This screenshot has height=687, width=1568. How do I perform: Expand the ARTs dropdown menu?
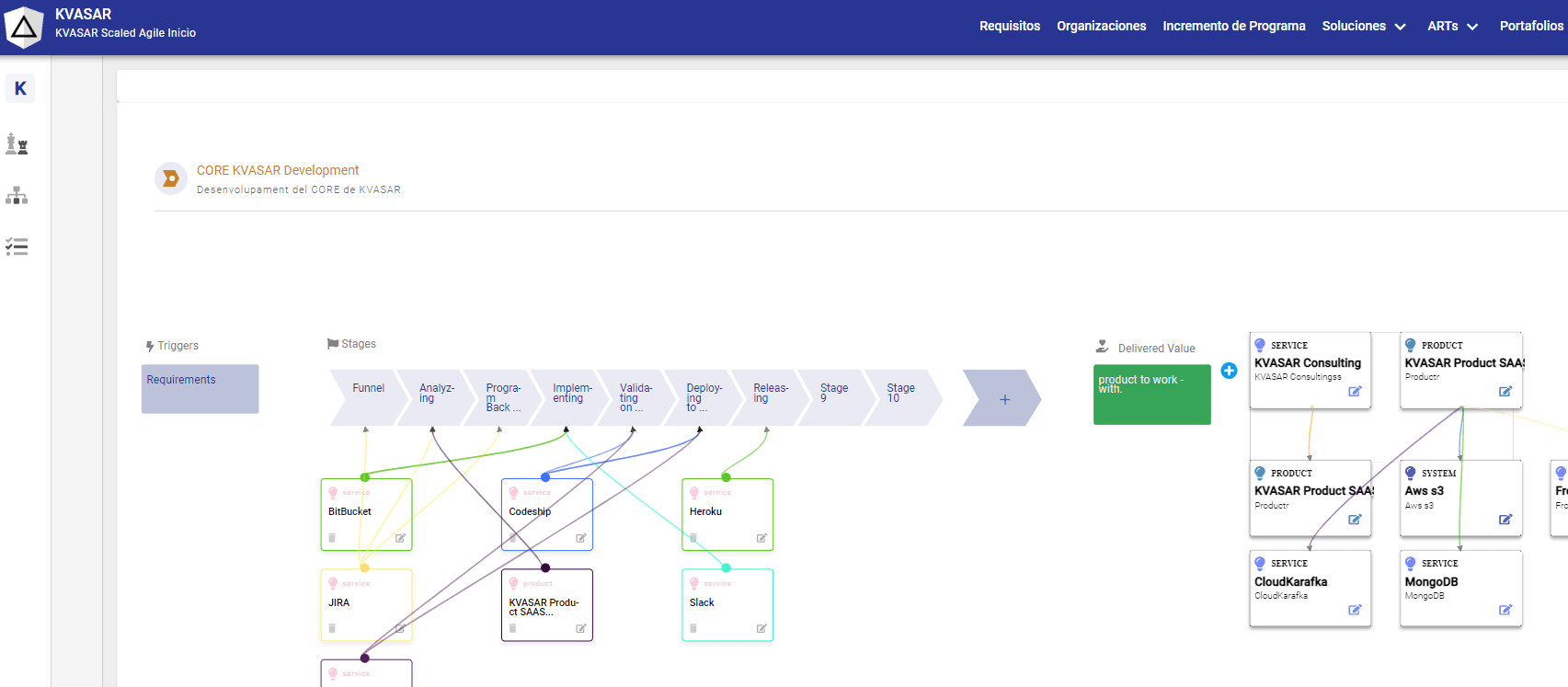click(1452, 26)
